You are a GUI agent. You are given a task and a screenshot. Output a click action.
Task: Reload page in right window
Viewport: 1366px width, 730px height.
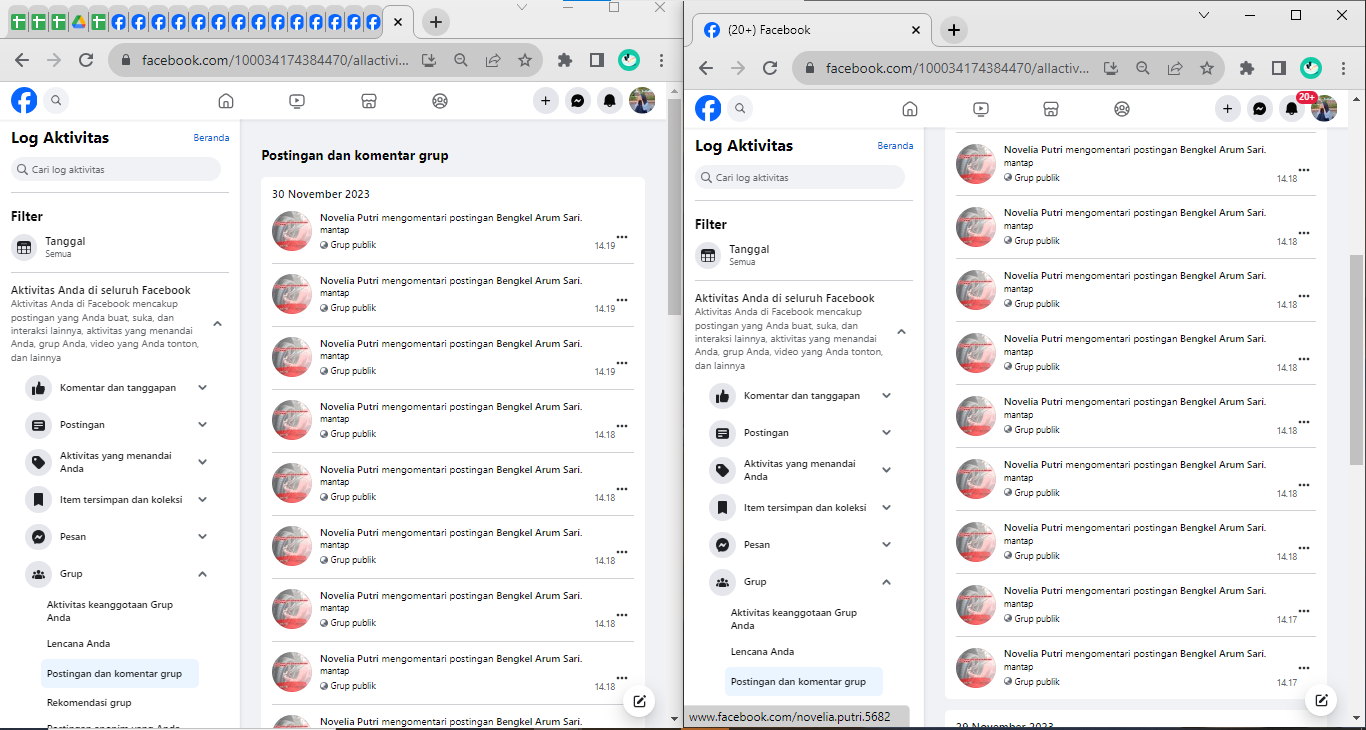(769, 68)
